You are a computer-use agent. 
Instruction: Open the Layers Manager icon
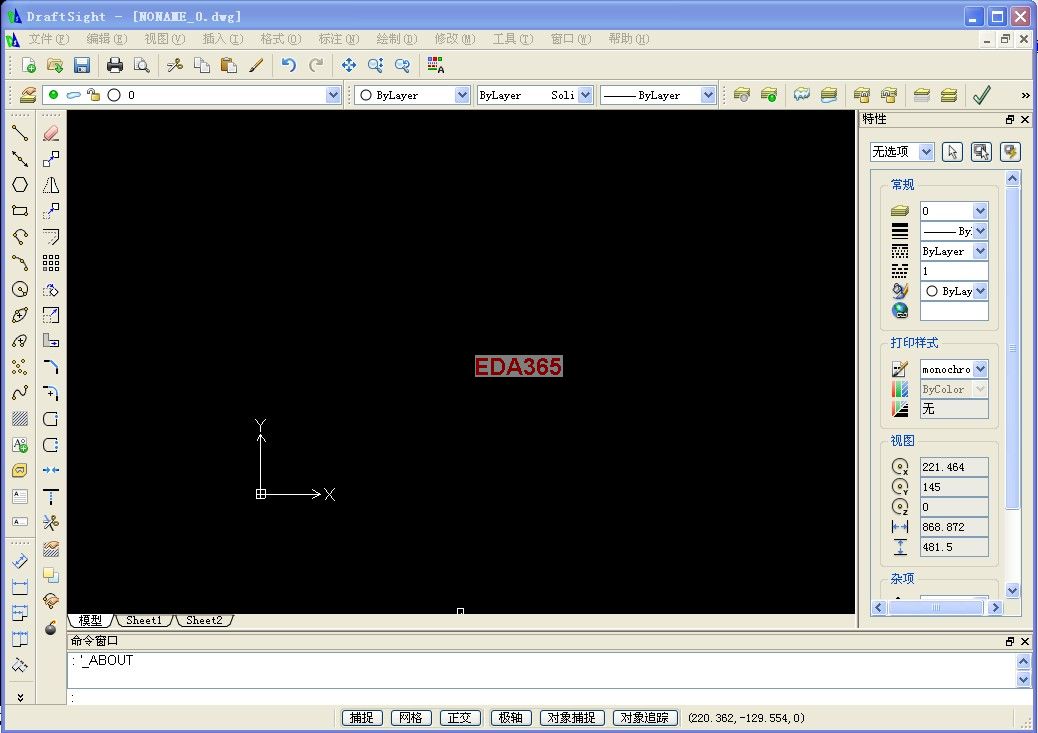tap(27, 95)
